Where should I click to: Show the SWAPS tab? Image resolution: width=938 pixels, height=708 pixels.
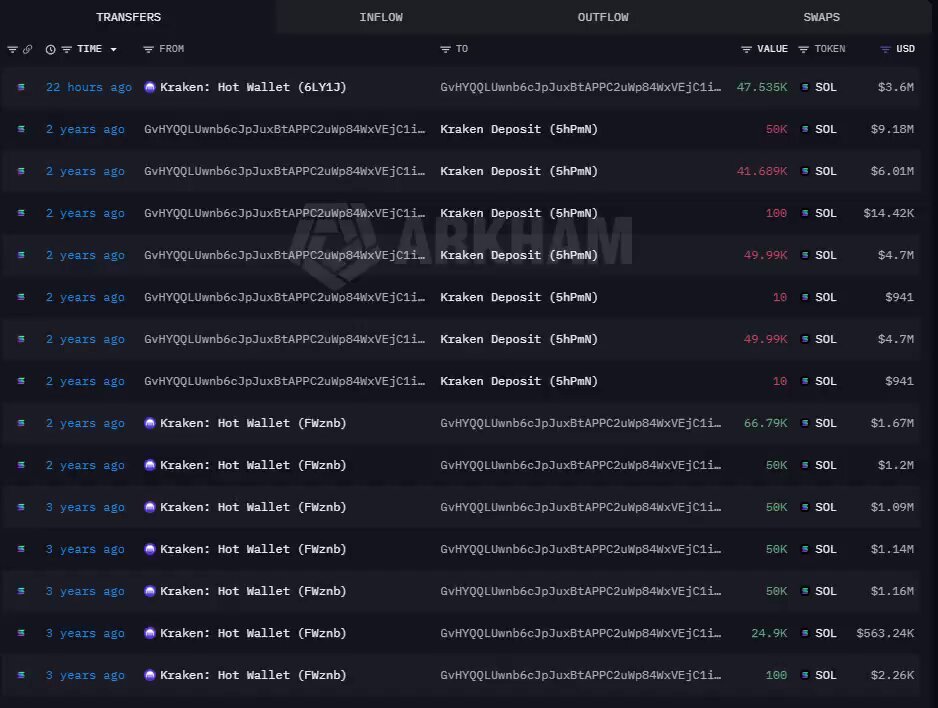pos(821,17)
